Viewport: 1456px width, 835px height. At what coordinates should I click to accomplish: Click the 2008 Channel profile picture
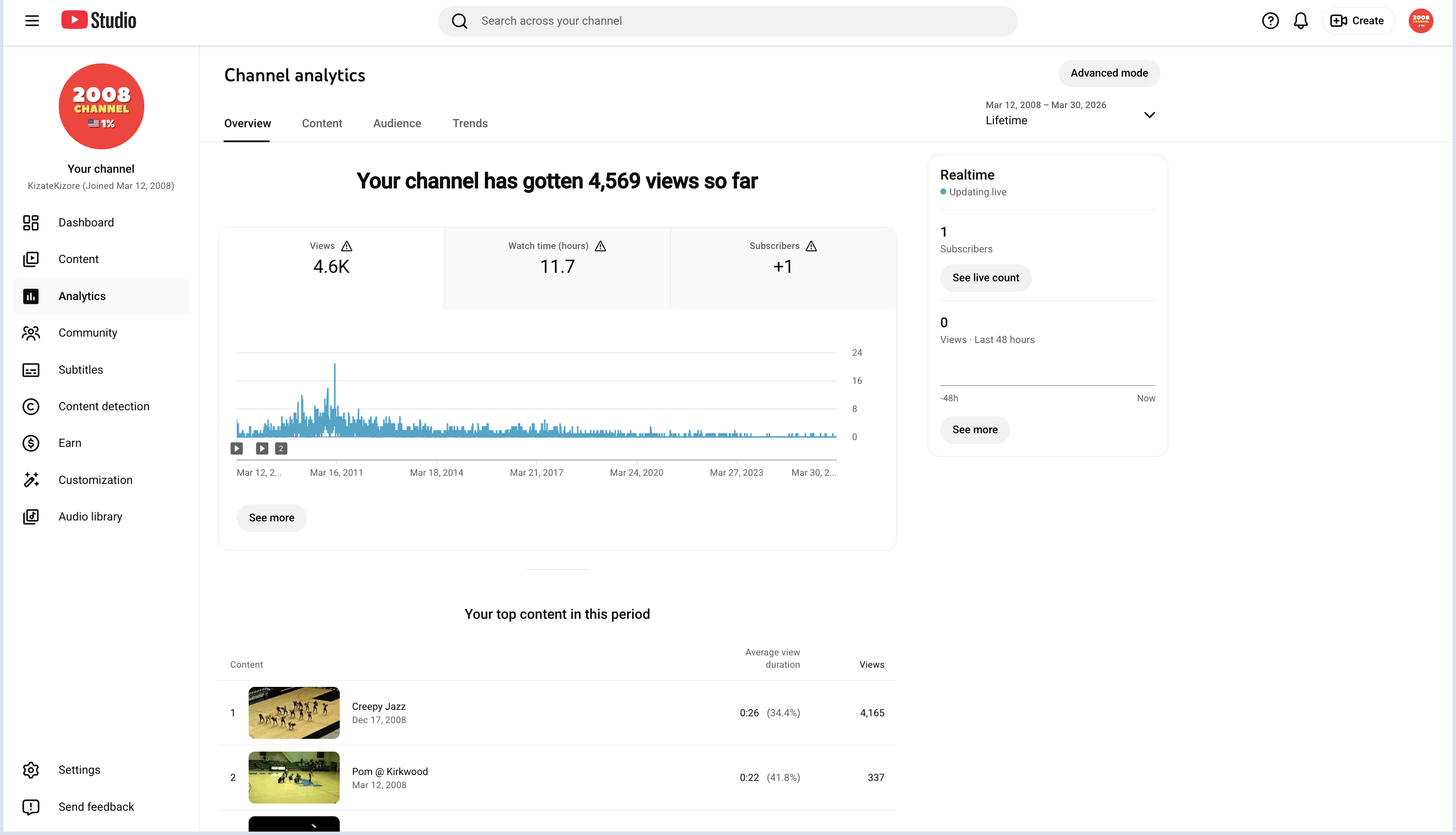[x=102, y=106]
